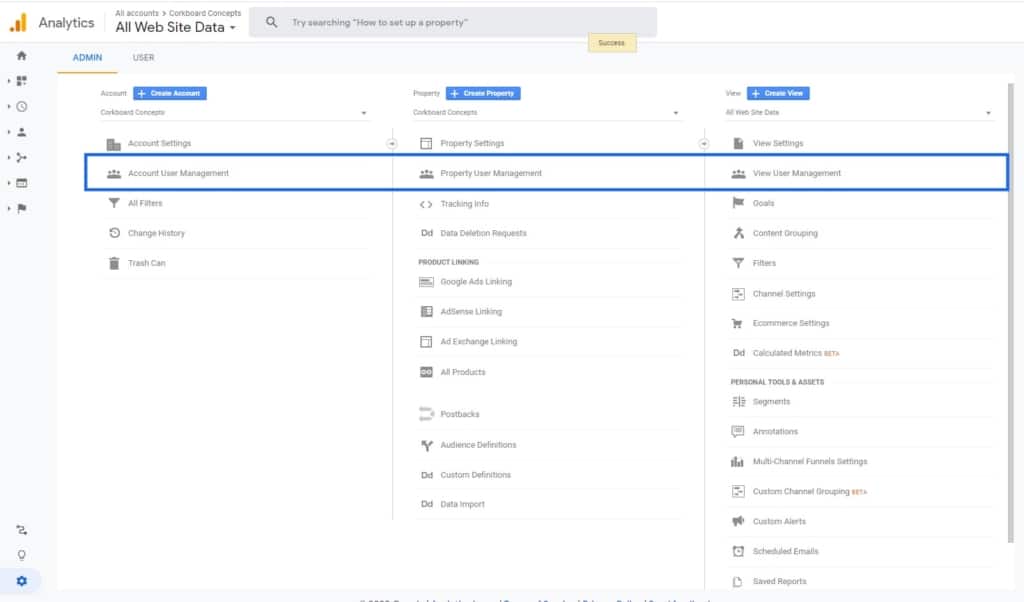The width and height of the screenshot is (1024, 602).
Task: Open Tracking Info in Property column
Action: 464,203
